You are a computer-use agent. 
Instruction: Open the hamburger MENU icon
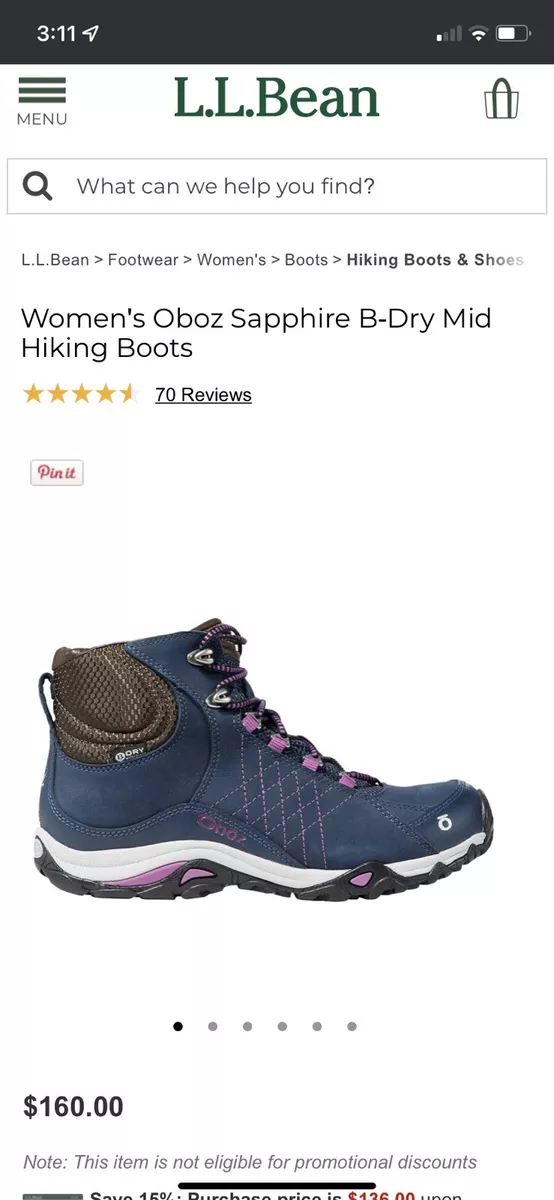click(42, 102)
